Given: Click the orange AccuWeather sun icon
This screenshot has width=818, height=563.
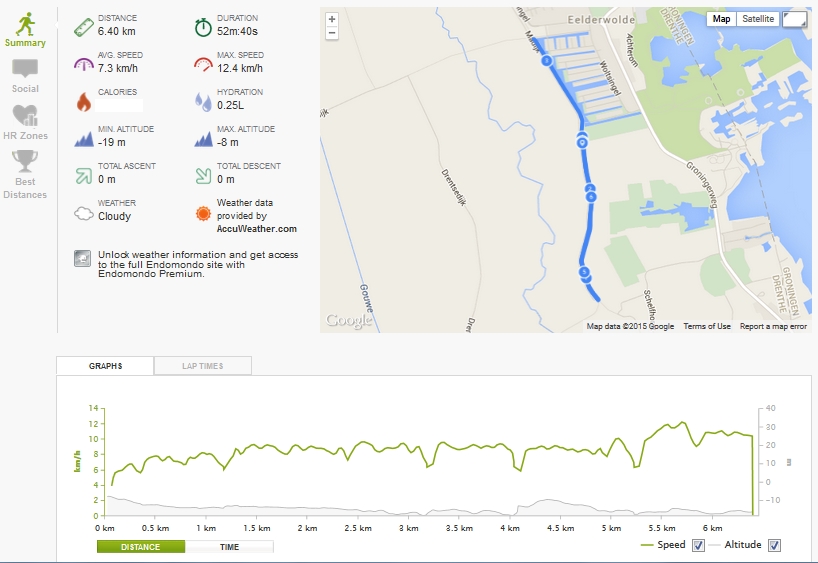Looking at the screenshot, I should point(203,213).
